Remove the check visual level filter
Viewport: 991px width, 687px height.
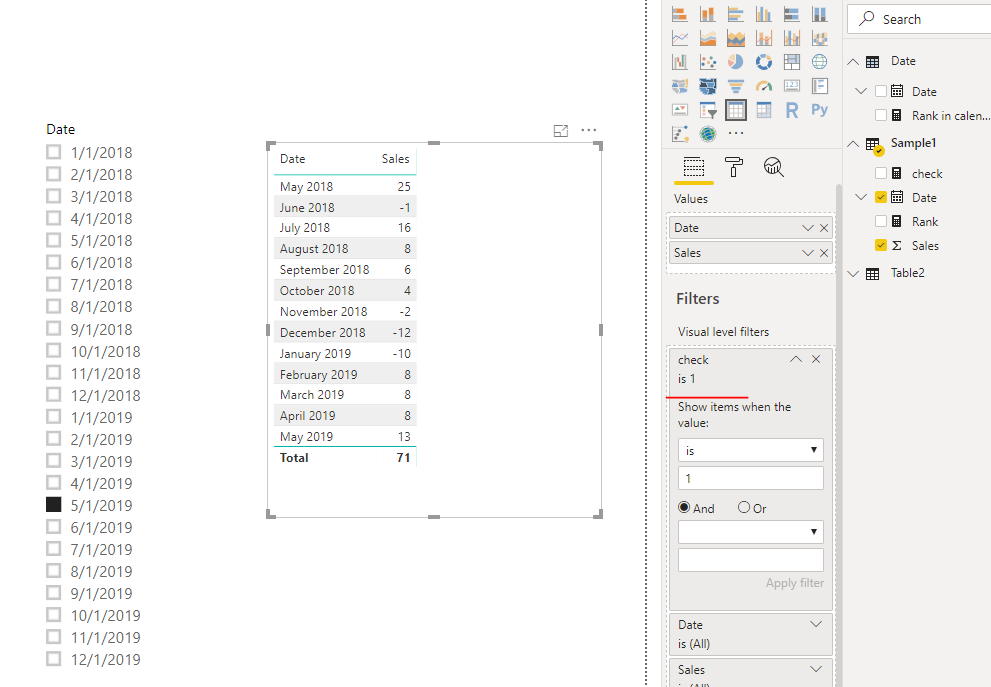(816, 359)
